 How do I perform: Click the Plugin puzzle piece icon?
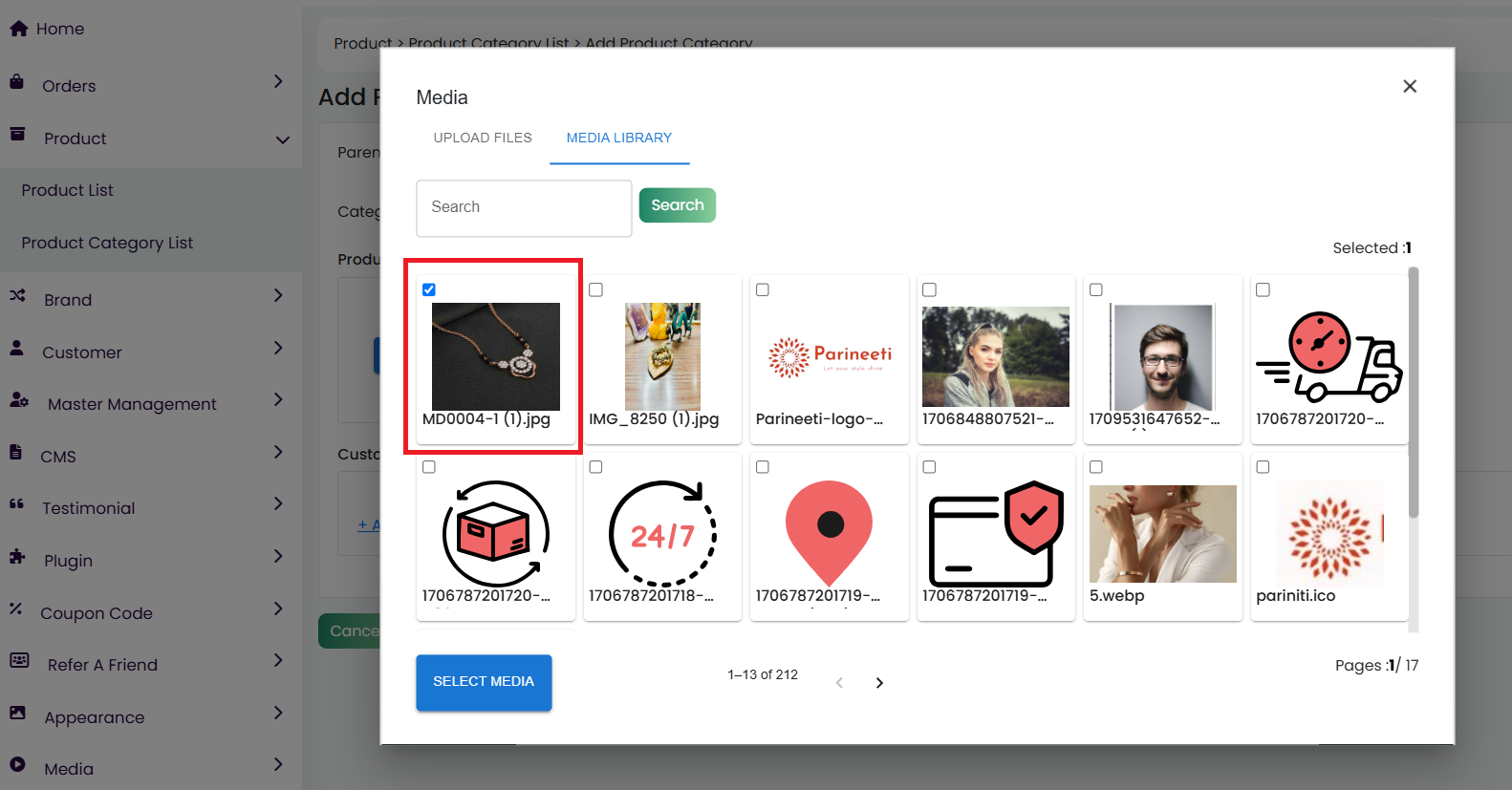pyautogui.click(x=17, y=557)
